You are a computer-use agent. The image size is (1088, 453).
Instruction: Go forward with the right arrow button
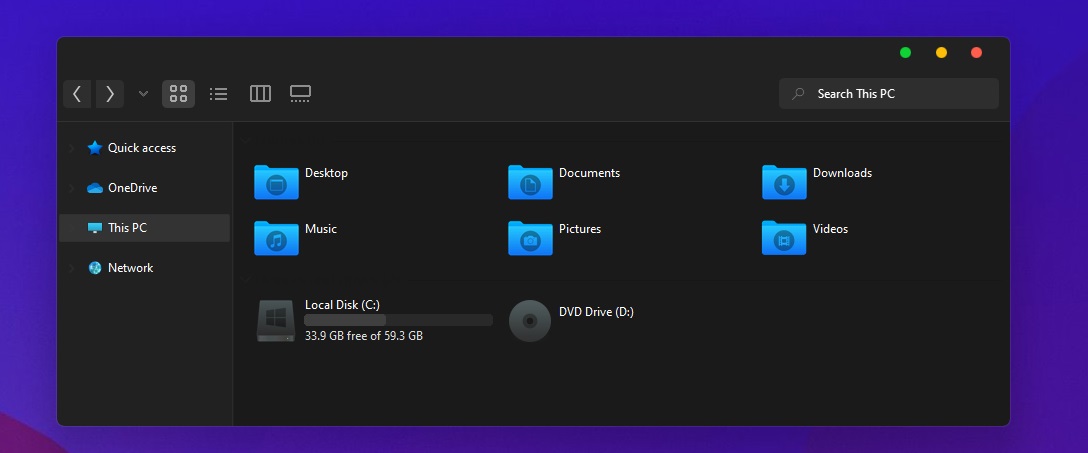click(110, 94)
